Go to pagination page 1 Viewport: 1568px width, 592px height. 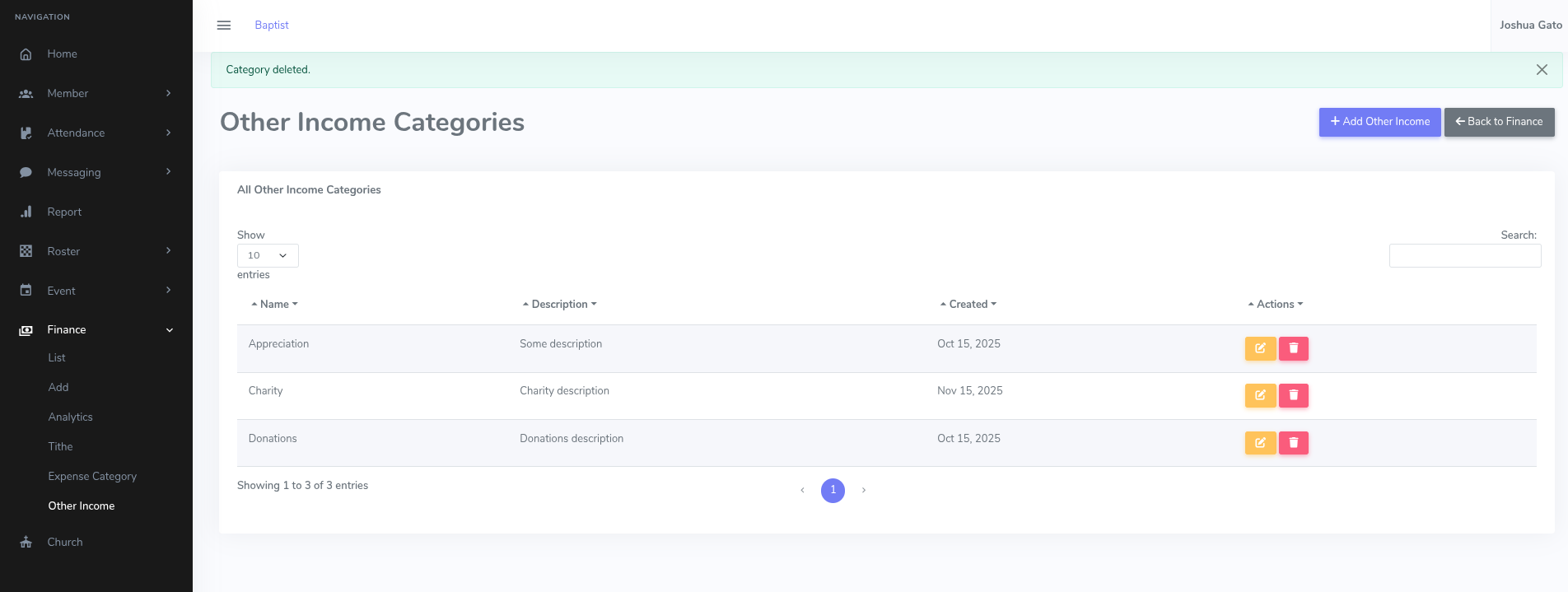(833, 491)
